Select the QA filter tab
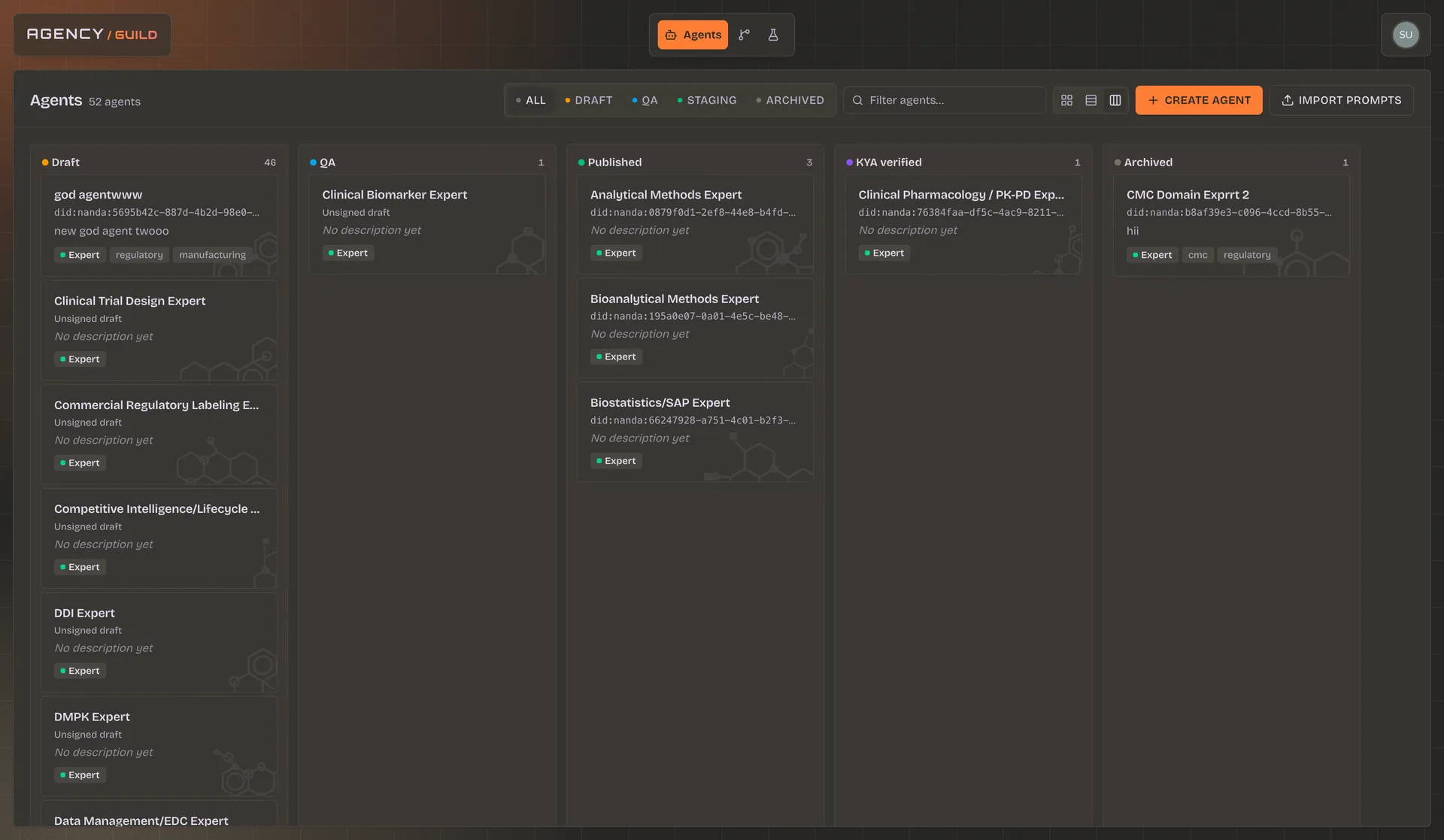 tap(645, 100)
